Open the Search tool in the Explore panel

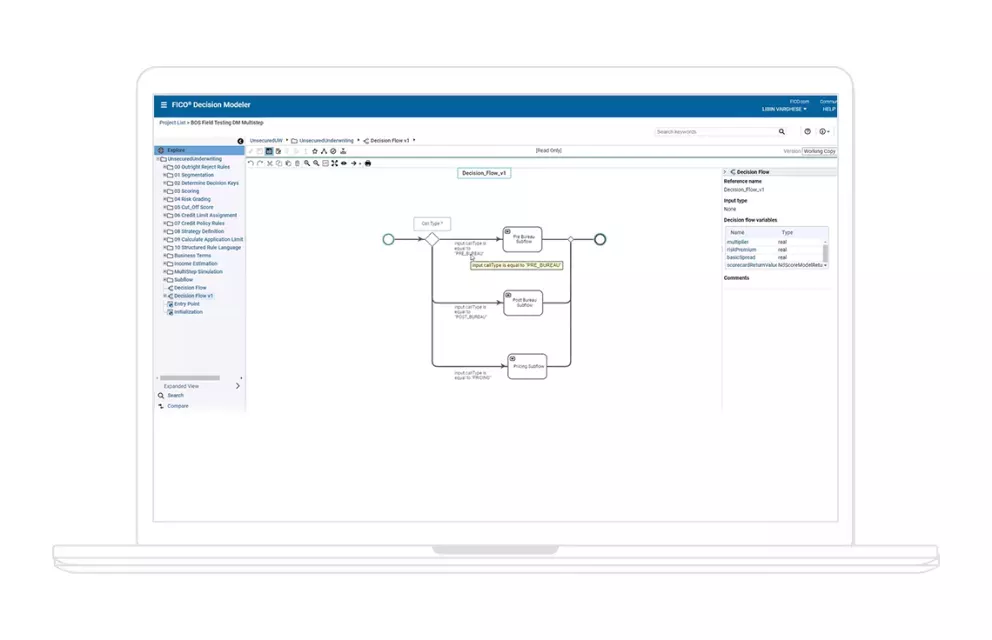[x=175, y=395]
